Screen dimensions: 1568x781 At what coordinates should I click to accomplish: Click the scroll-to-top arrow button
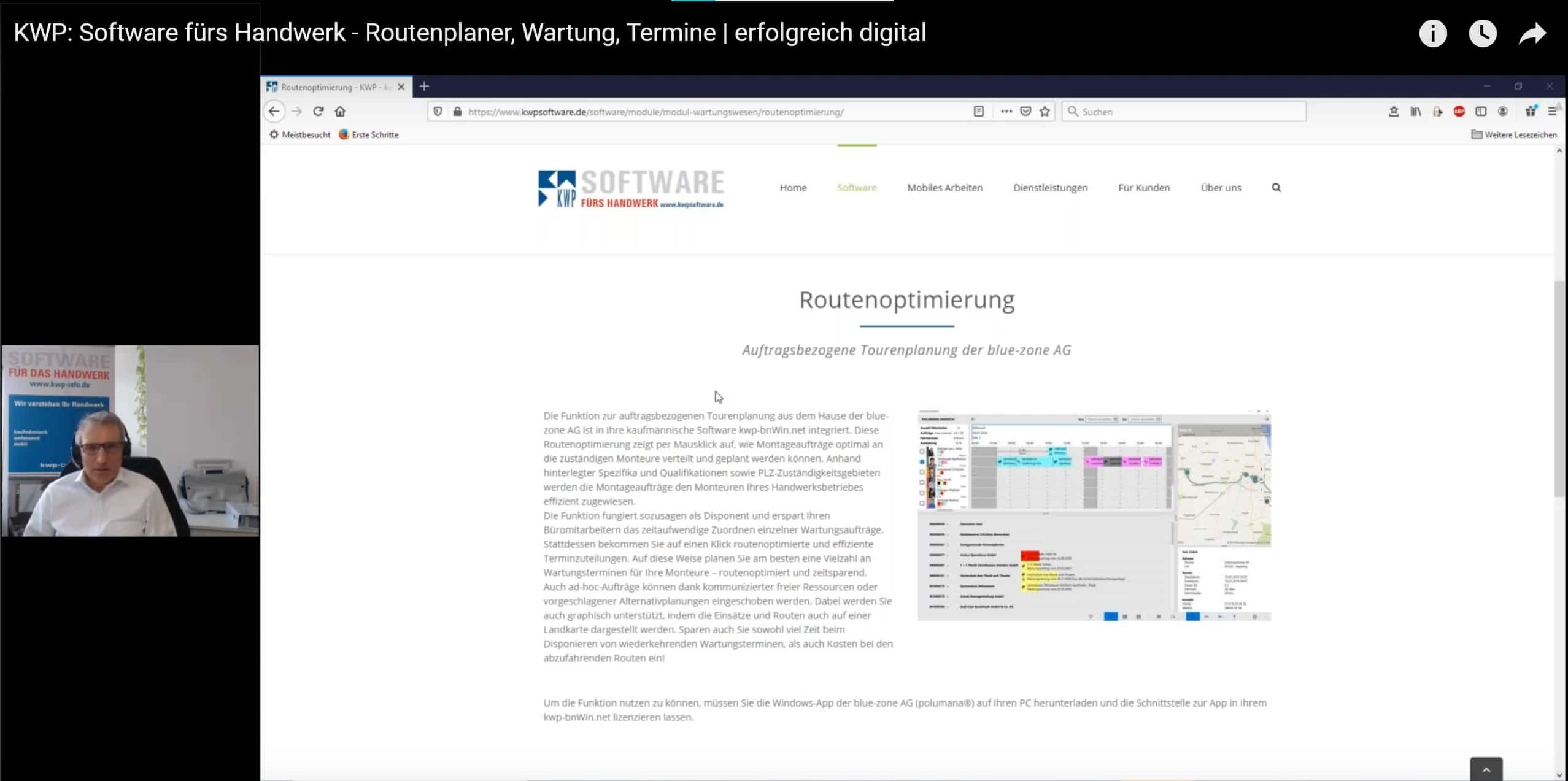tap(1486, 769)
